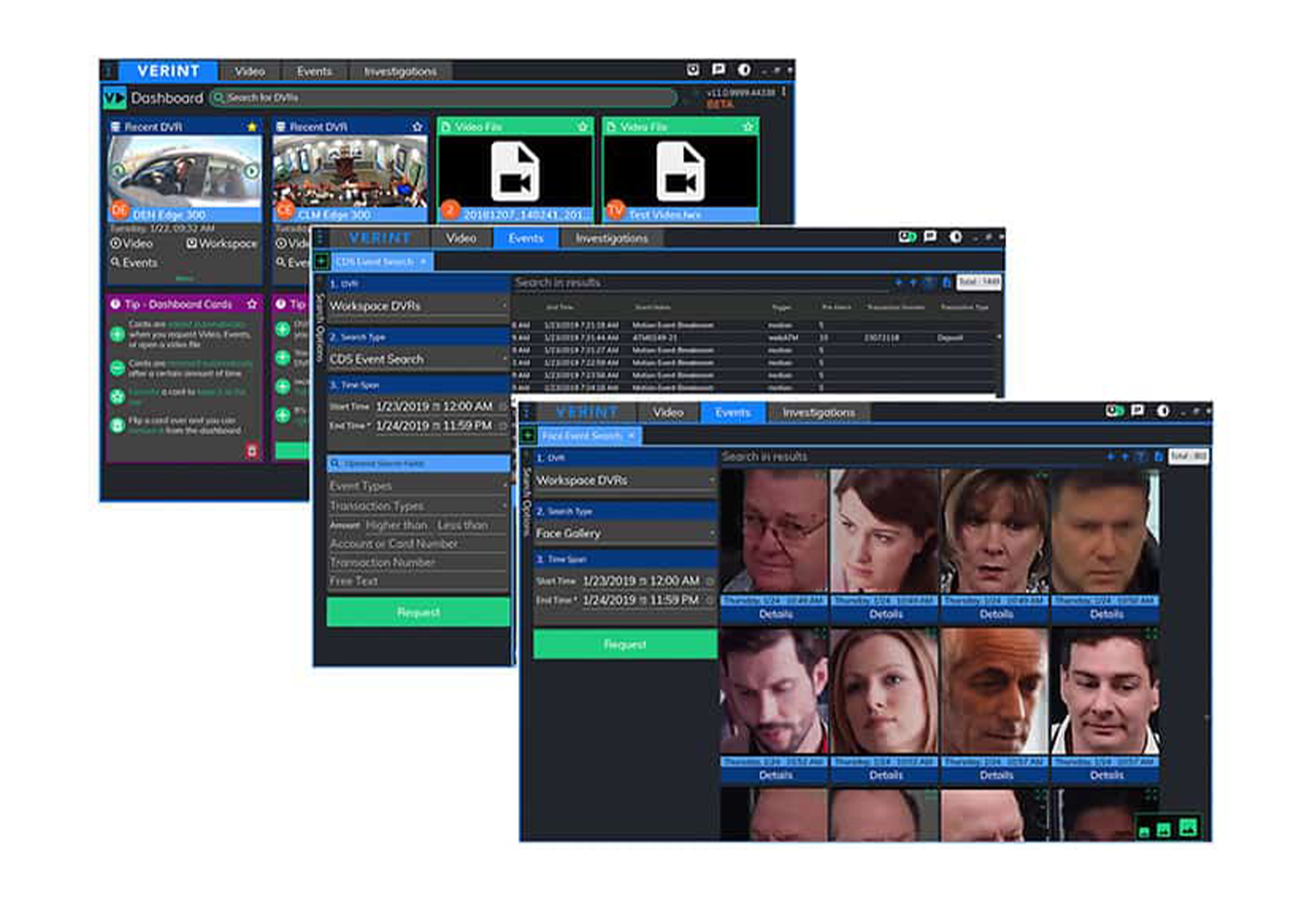
Task: Toggle favorite star on first Recent DVR card
Action: [x=252, y=127]
